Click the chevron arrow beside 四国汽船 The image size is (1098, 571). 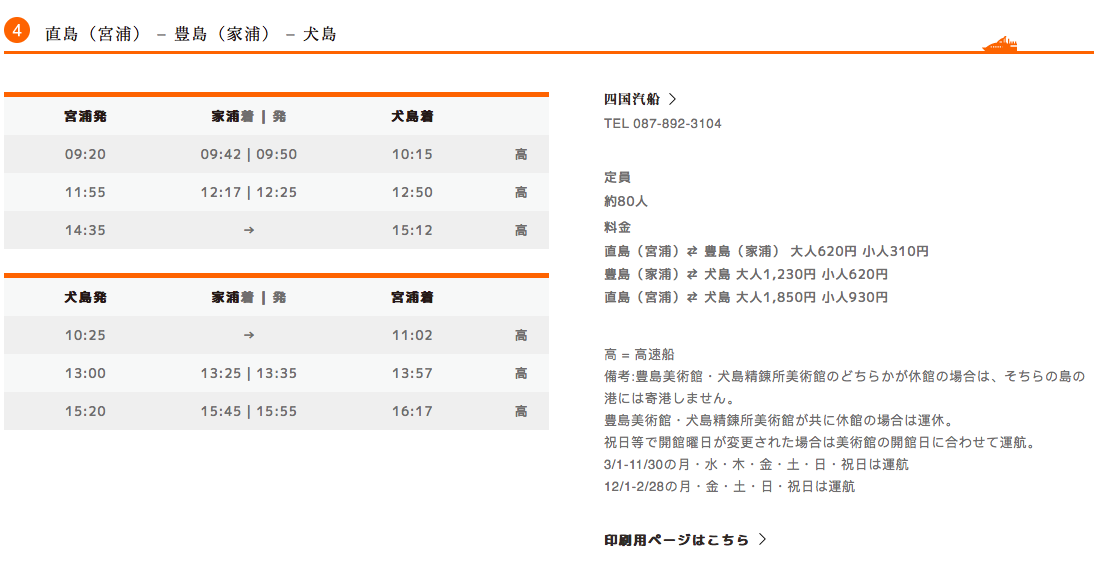click(673, 99)
